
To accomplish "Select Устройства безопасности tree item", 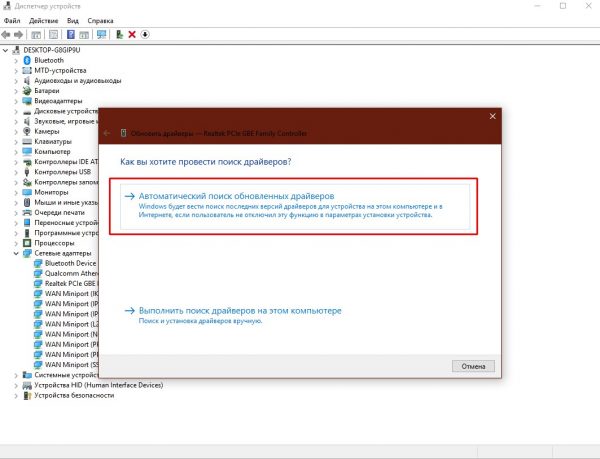I will click(74, 396).
